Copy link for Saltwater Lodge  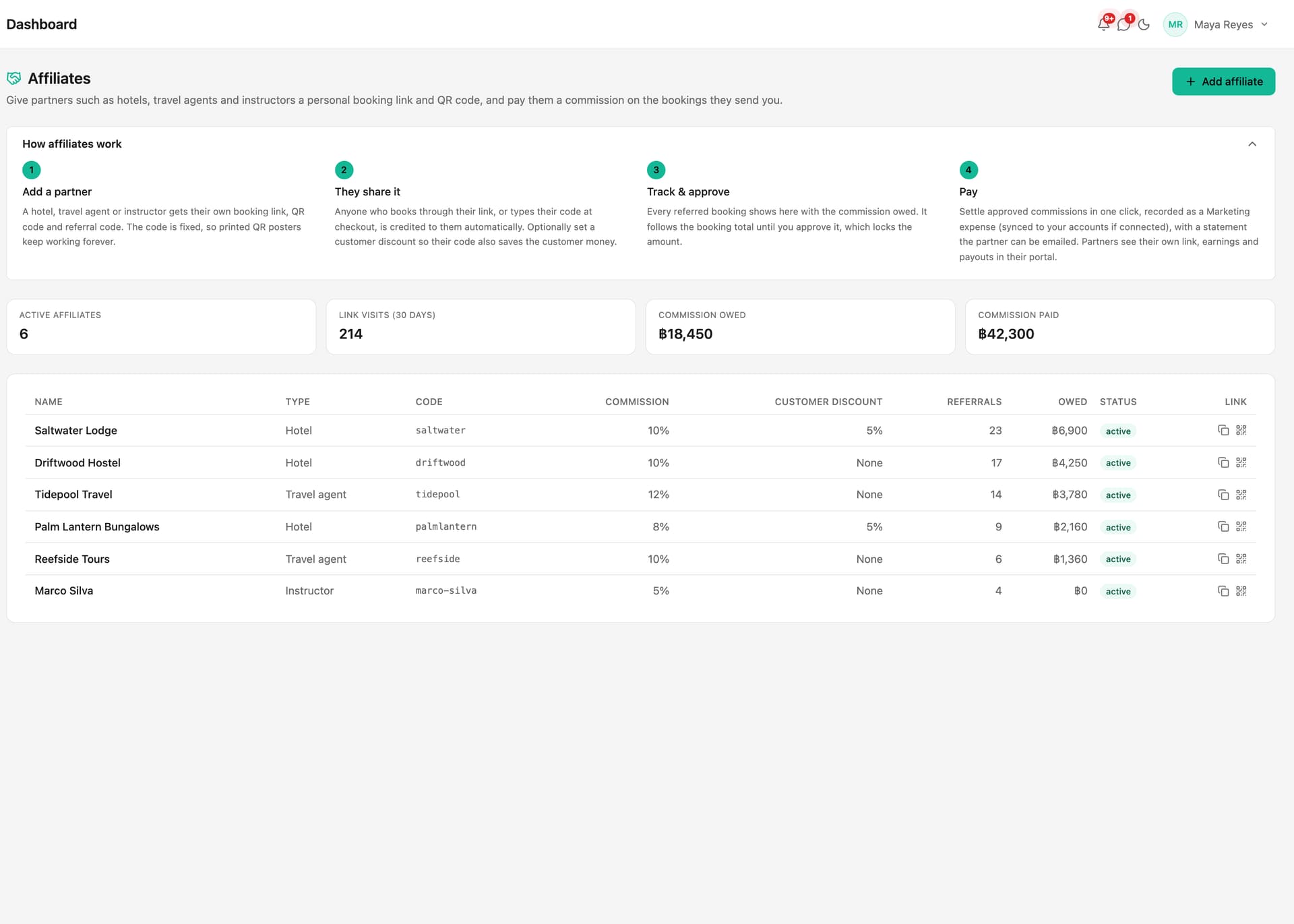1223,430
